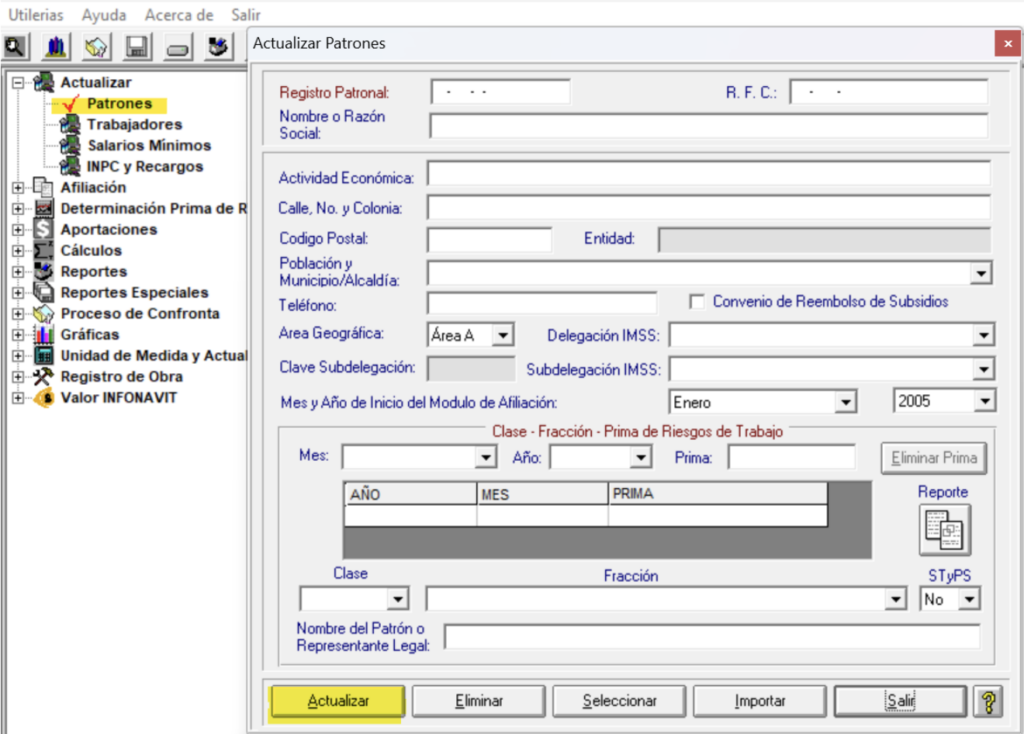1024x734 pixels.
Task: Click the INPC y Recargos tree icon
Action: click(x=70, y=166)
